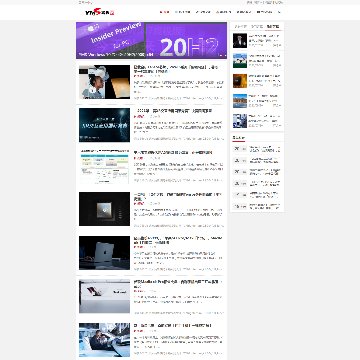This screenshot has width=360, height=360.
Task: Open sidebar thumbnail of factory machinery
Action: (x=240, y=121)
